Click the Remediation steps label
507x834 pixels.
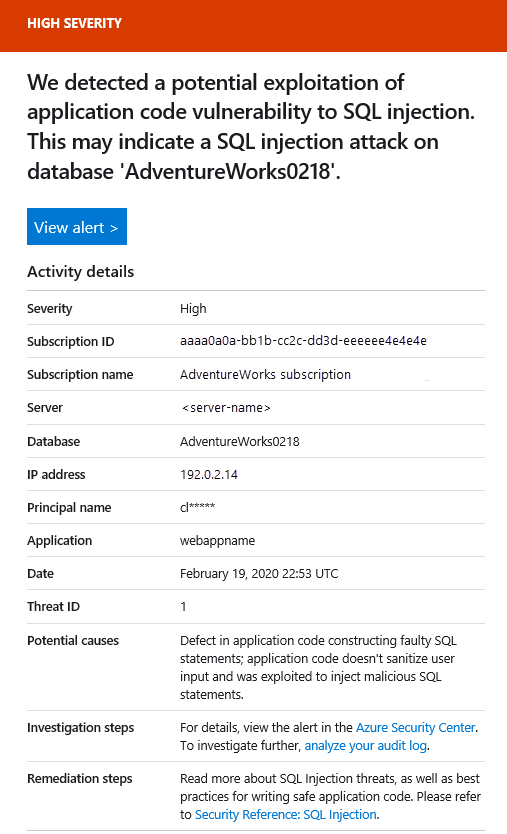80,779
